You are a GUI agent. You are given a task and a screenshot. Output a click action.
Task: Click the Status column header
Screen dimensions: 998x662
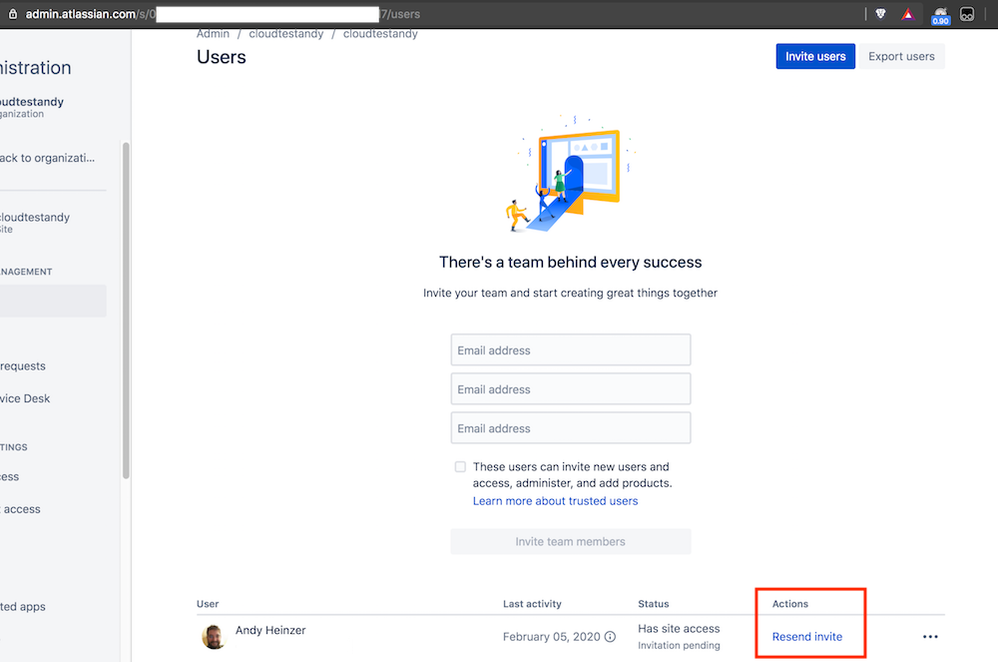click(x=654, y=604)
